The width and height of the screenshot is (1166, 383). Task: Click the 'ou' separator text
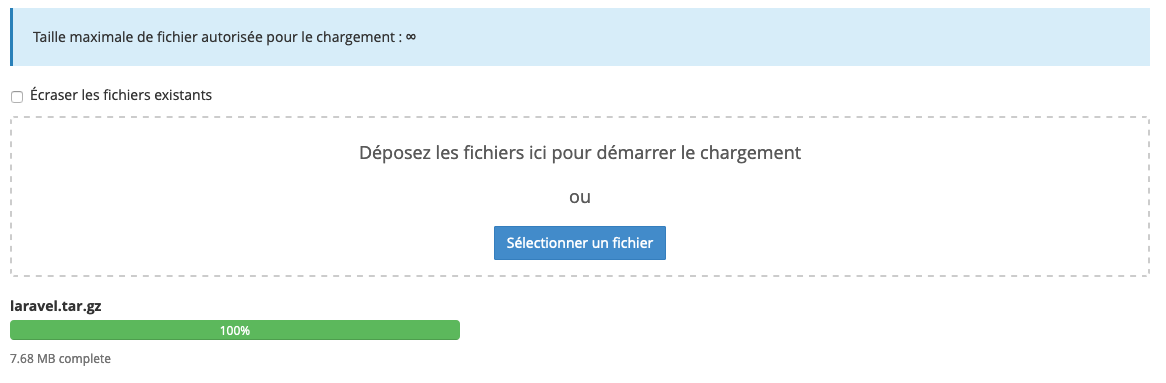(x=579, y=198)
